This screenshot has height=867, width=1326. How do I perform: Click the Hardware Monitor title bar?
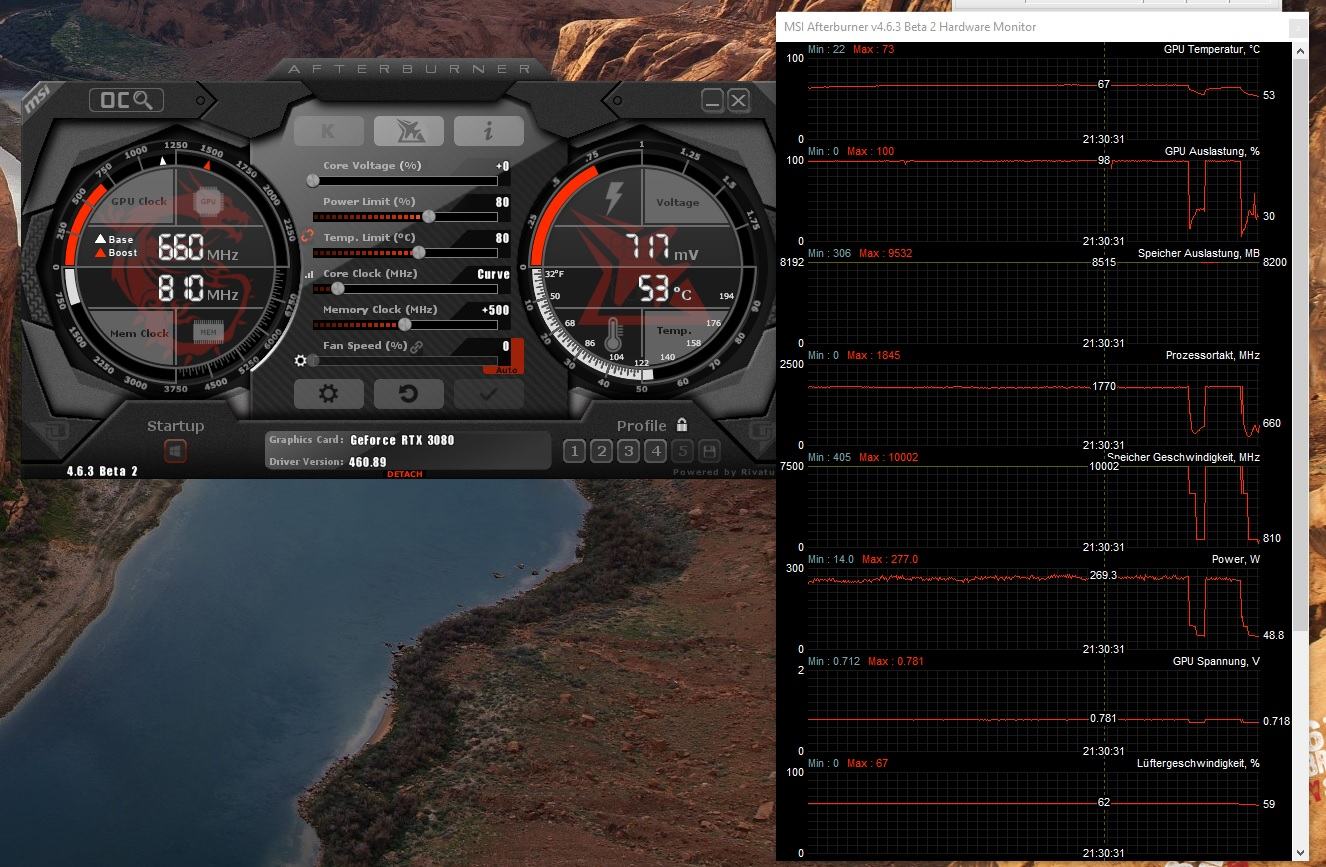[1041, 27]
